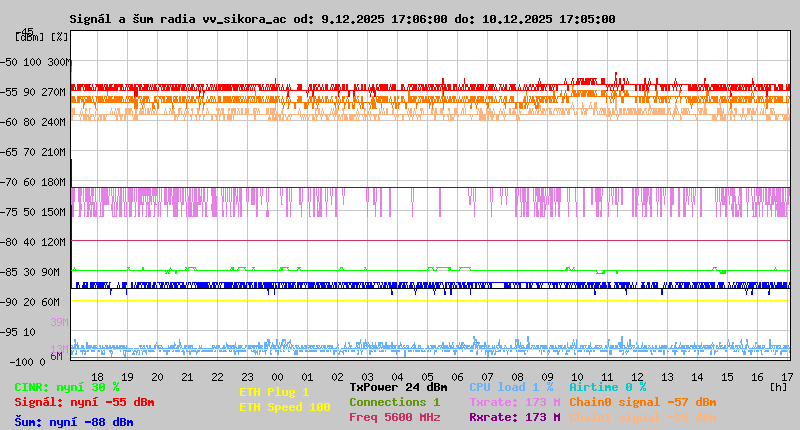Click the 'Chain0 signal -57 dBm' legend label
This screenshot has width=800, height=430.
642,402
